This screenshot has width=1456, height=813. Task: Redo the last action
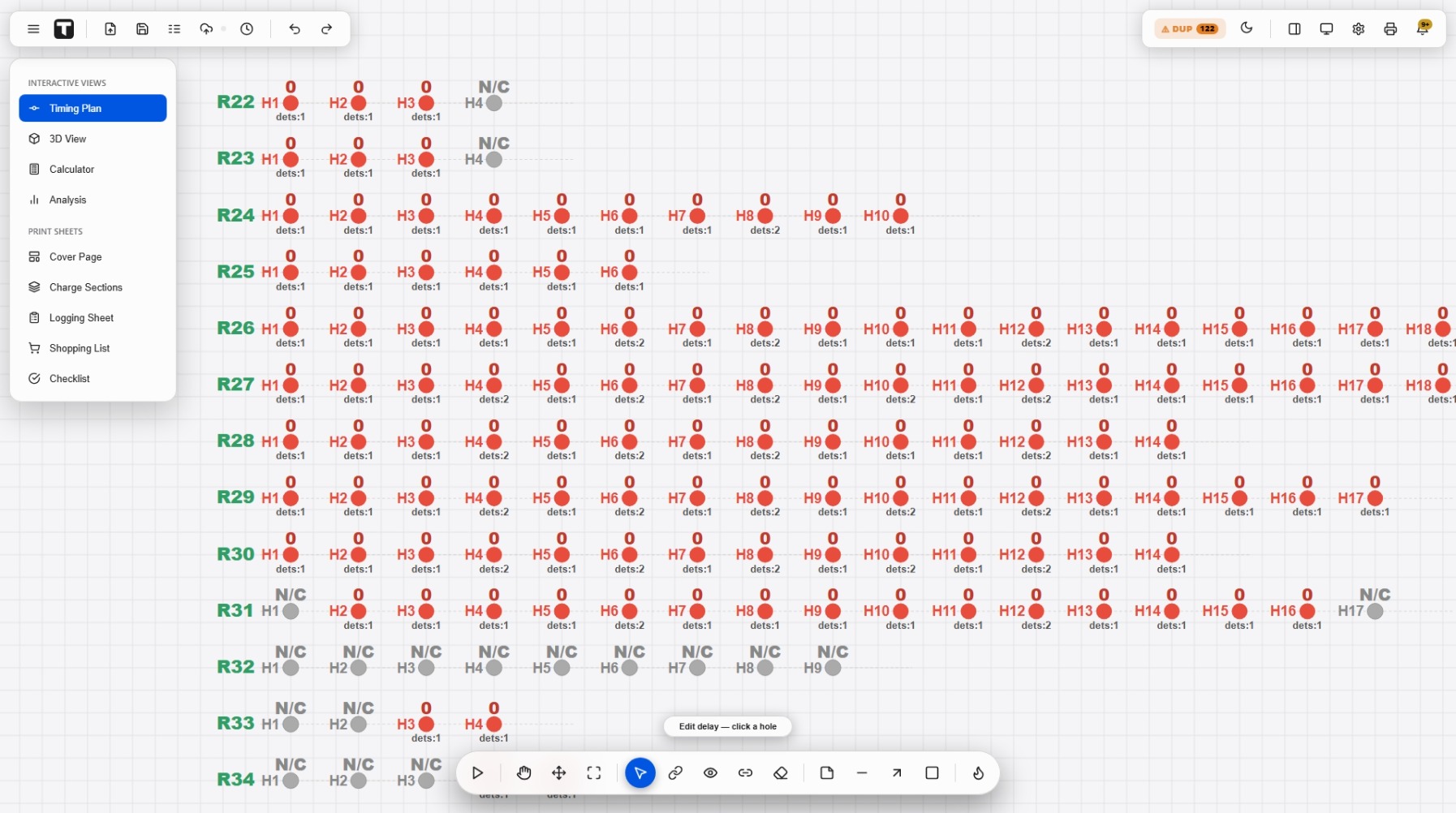pos(326,29)
